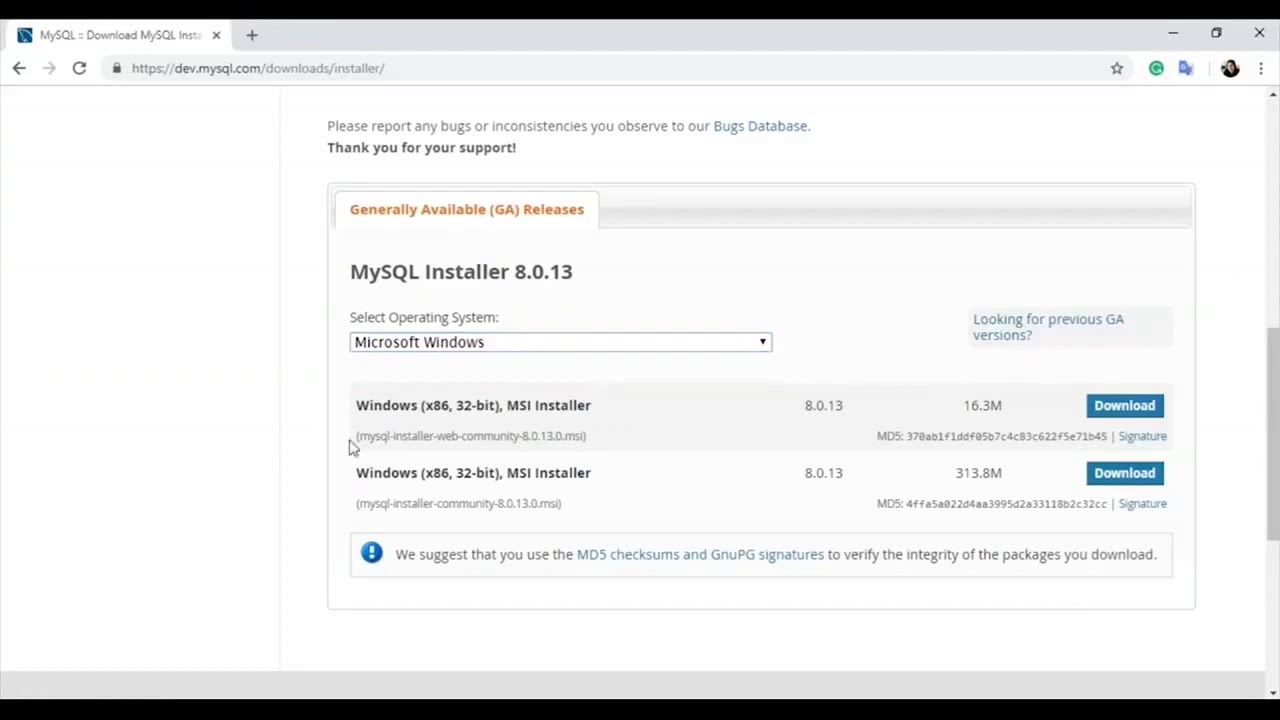
Task: Open MD5 checksums and GnuPG signatures link
Action: click(700, 554)
